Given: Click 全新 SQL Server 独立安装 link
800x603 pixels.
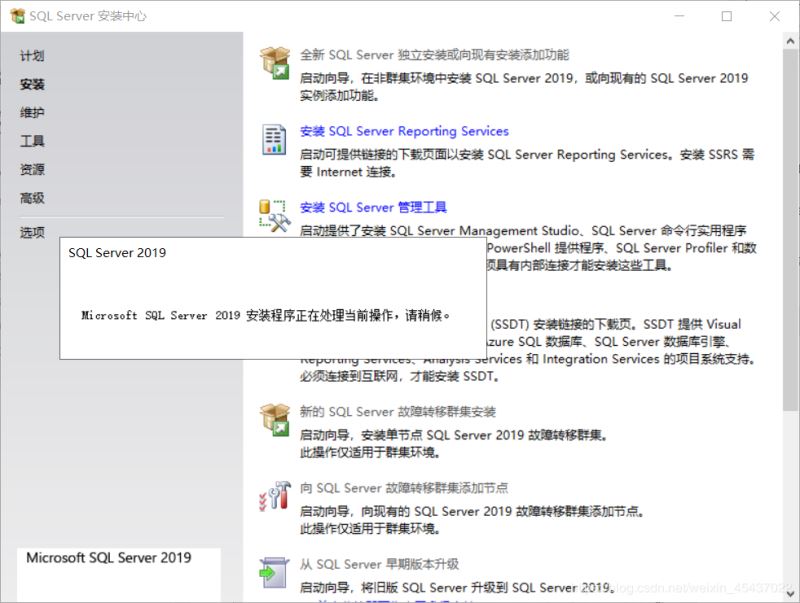Looking at the screenshot, I should (x=434, y=55).
